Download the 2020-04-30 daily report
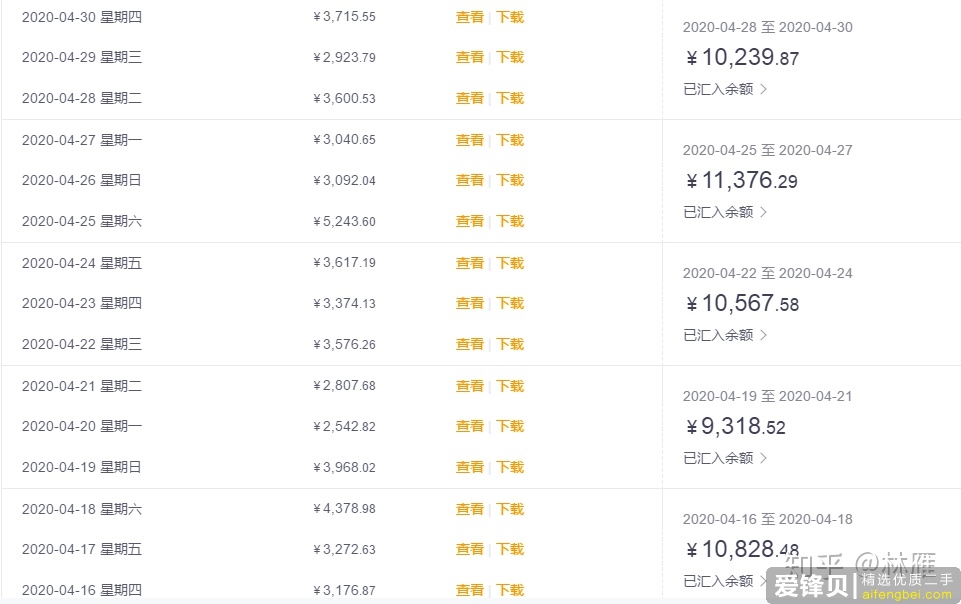This screenshot has height=604, width=961. 510,17
